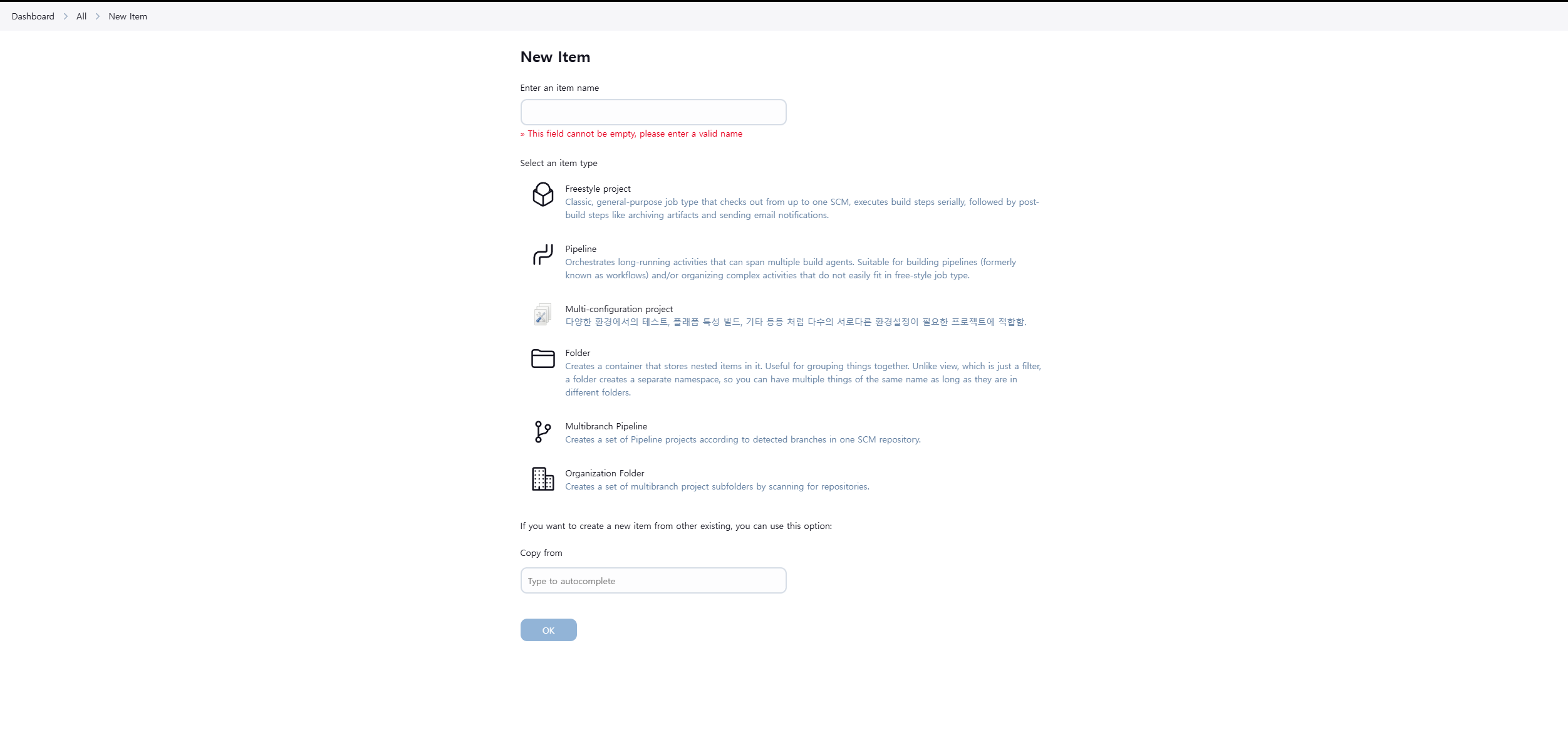The image size is (1568, 749).
Task: Open chevron after Dashboard breadcrumb
Action: 65,16
